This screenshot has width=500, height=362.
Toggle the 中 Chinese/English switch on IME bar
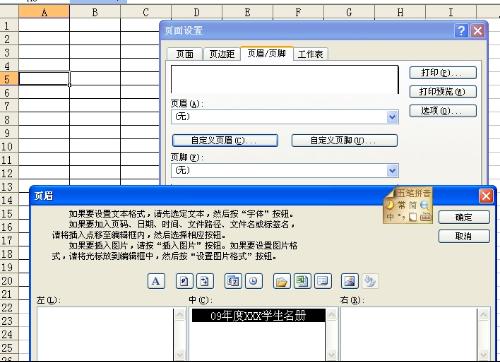tap(390, 217)
